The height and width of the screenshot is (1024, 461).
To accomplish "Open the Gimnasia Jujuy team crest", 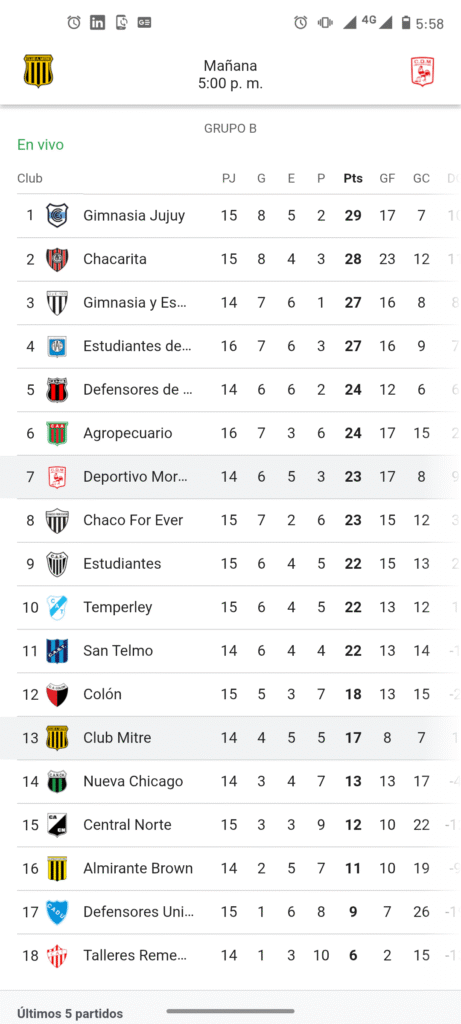I will (x=57, y=216).
